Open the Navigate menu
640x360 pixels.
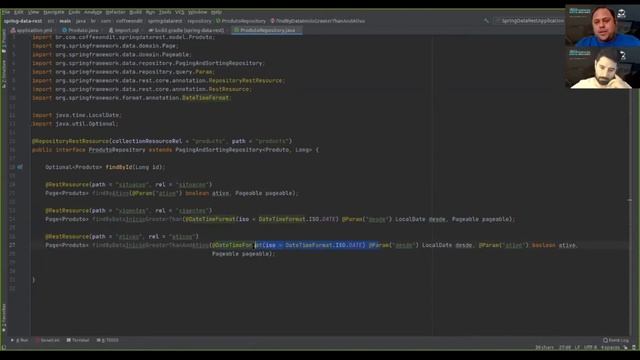pyautogui.click(x=53, y=12)
